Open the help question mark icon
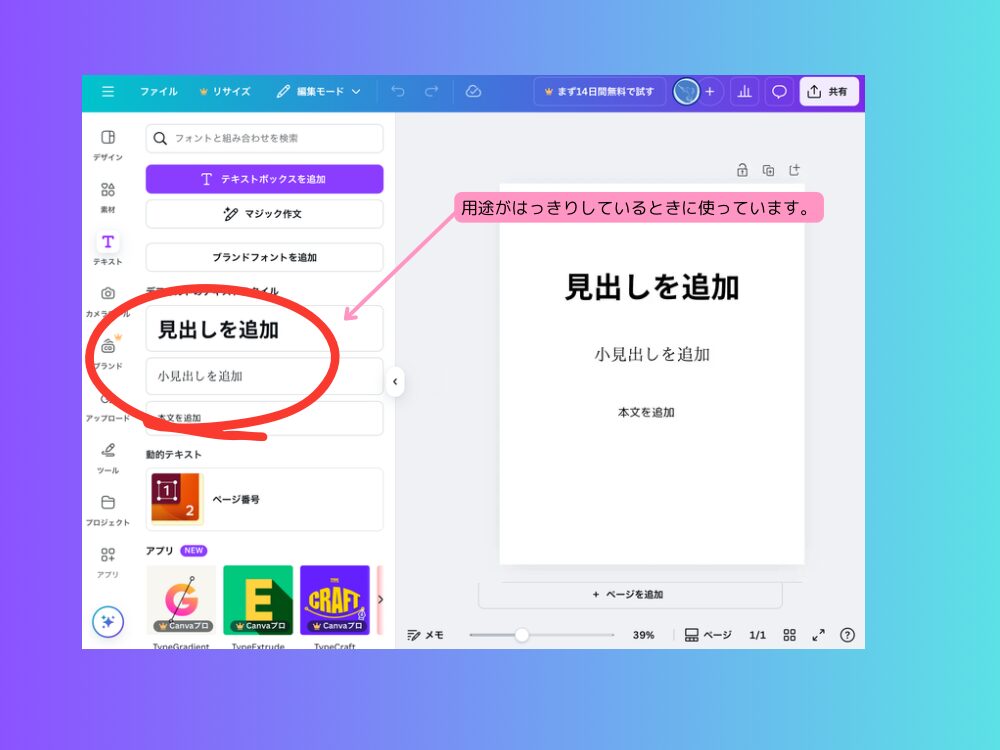 pyautogui.click(x=847, y=635)
